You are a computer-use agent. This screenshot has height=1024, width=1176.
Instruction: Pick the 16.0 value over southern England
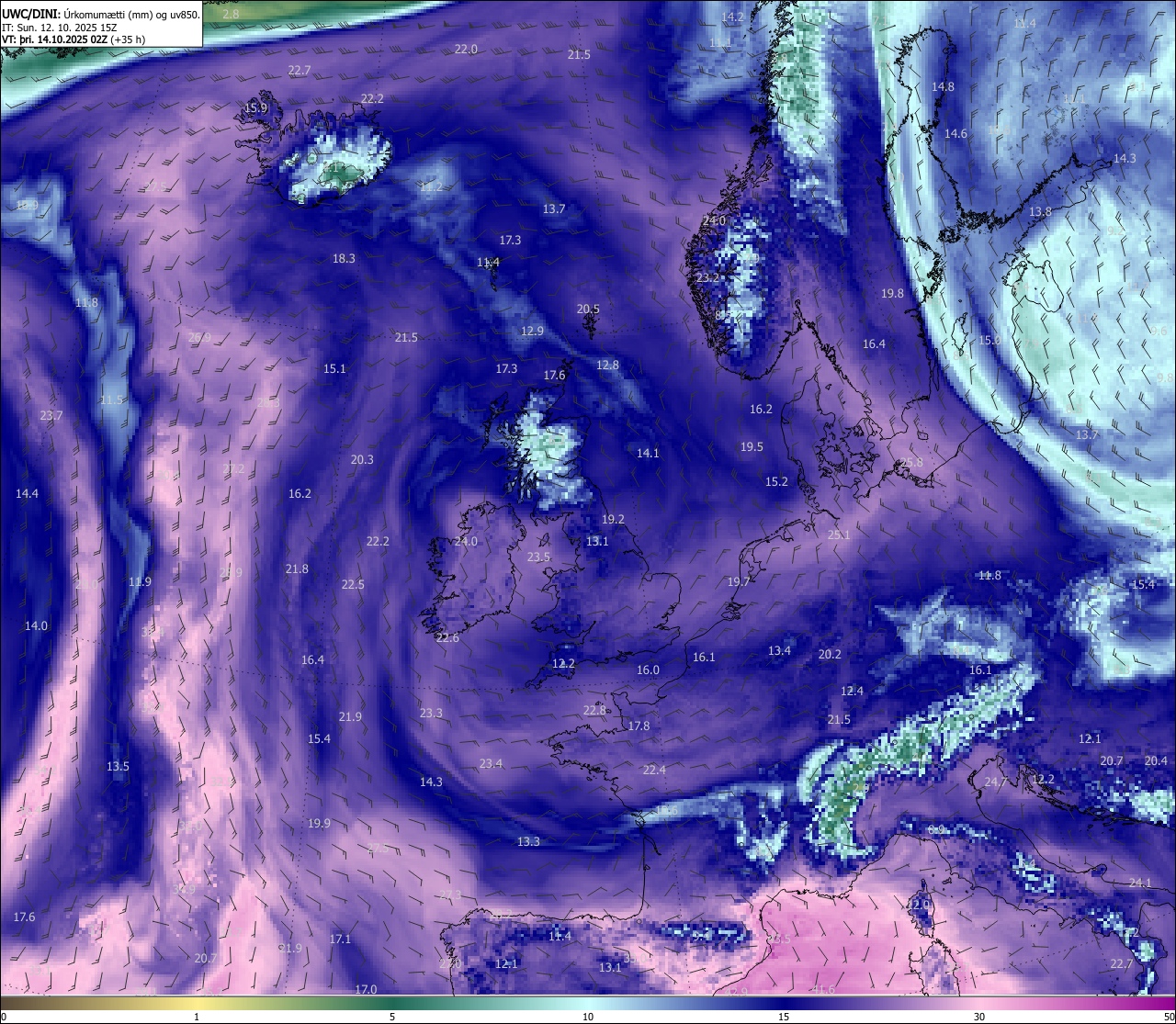coord(648,670)
